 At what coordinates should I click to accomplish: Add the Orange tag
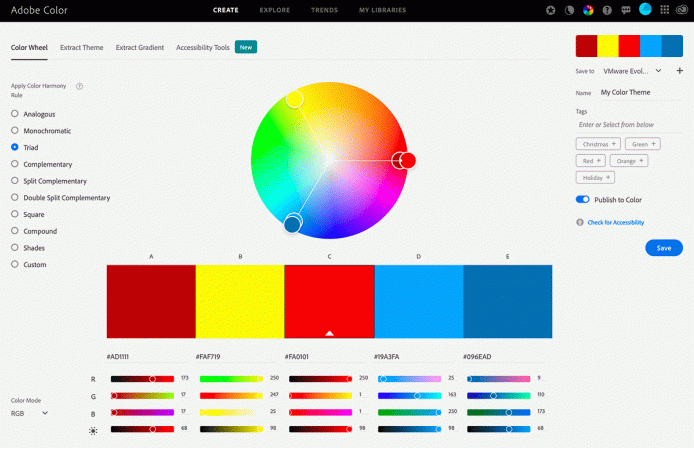pos(629,161)
